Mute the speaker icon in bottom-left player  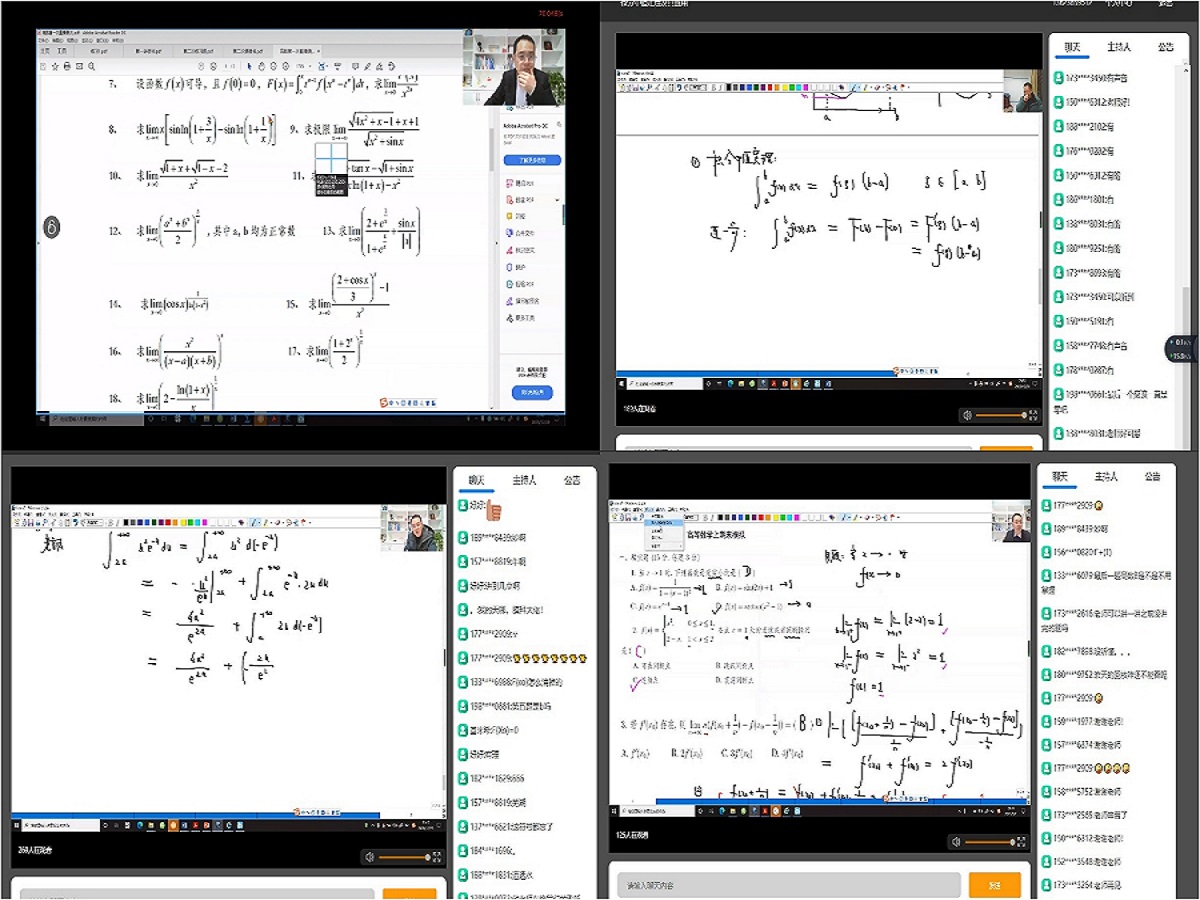pos(369,857)
